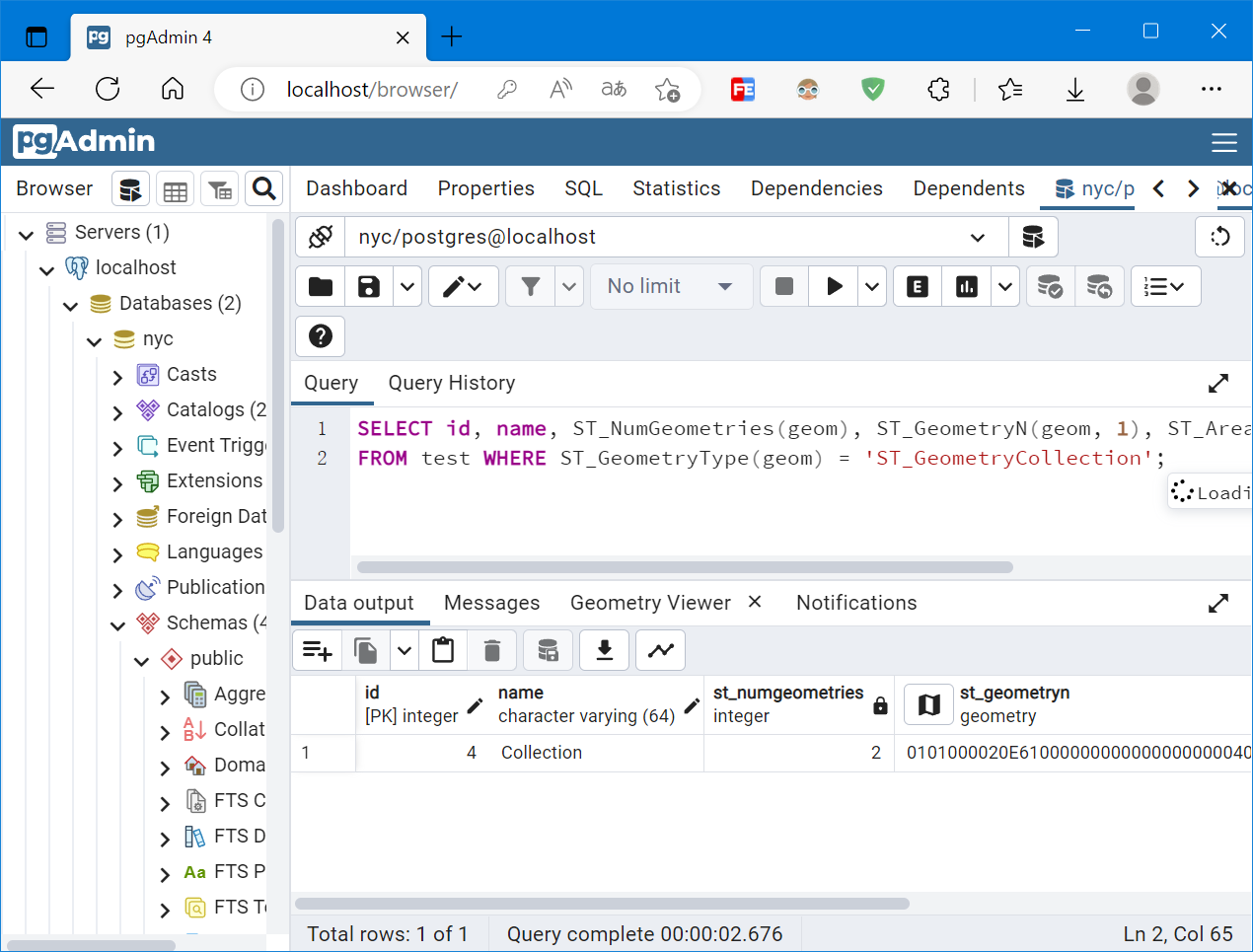Screen dimensions: 1253x952
Task: Close the Geometry Viewer tab
Action: [755, 602]
